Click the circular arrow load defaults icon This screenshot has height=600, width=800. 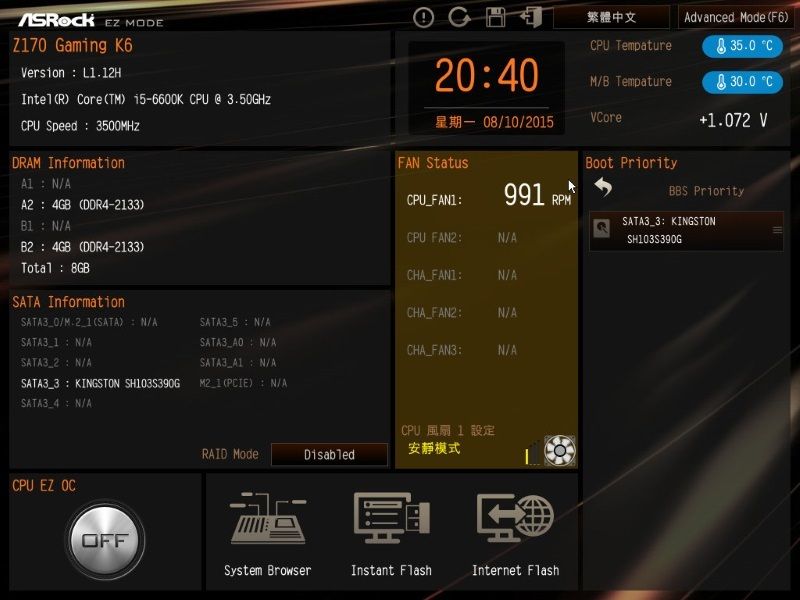pos(459,17)
